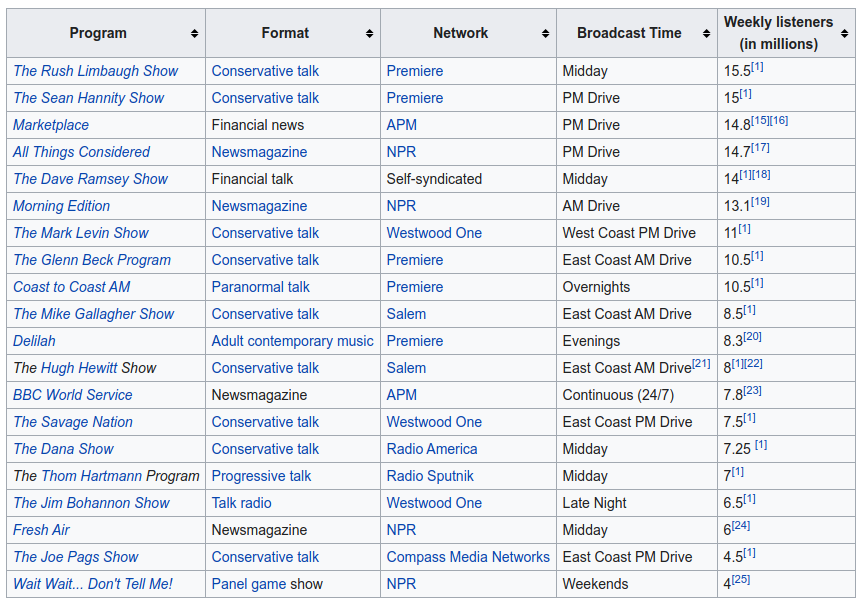This screenshot has width=865, height=608.
Task: Open Coast to Coast AM link
Action: (x=71, y=287)
